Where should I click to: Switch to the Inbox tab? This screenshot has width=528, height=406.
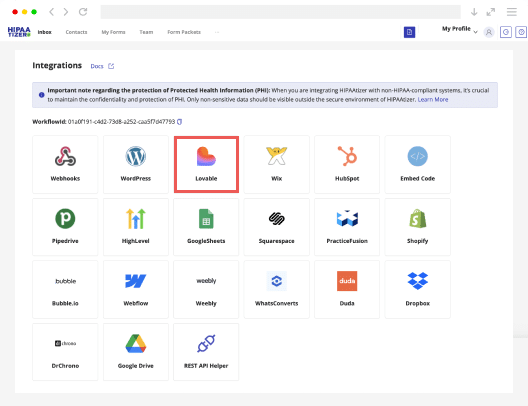44,32
